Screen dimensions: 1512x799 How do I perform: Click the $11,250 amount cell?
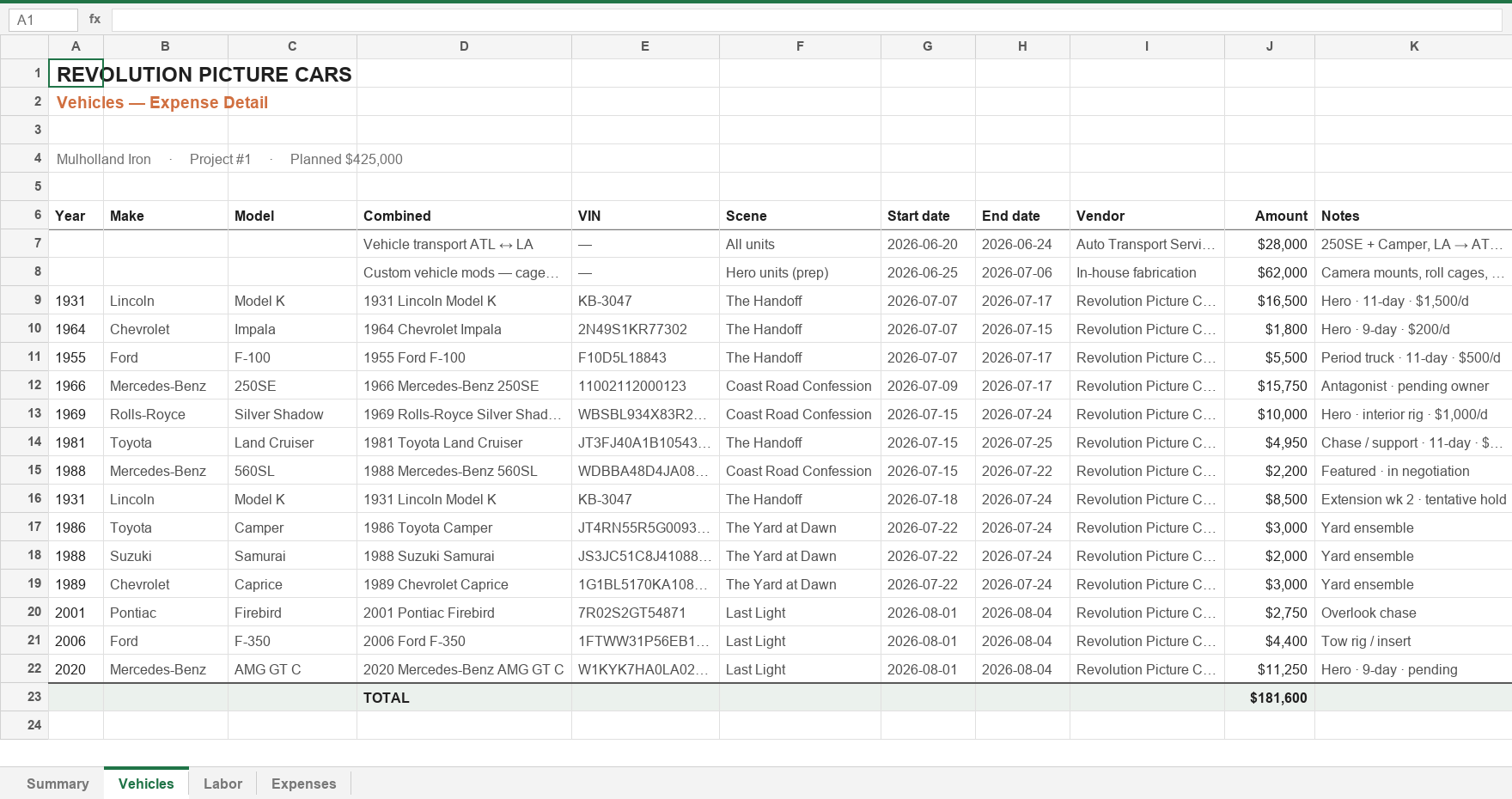(1270, 669)
